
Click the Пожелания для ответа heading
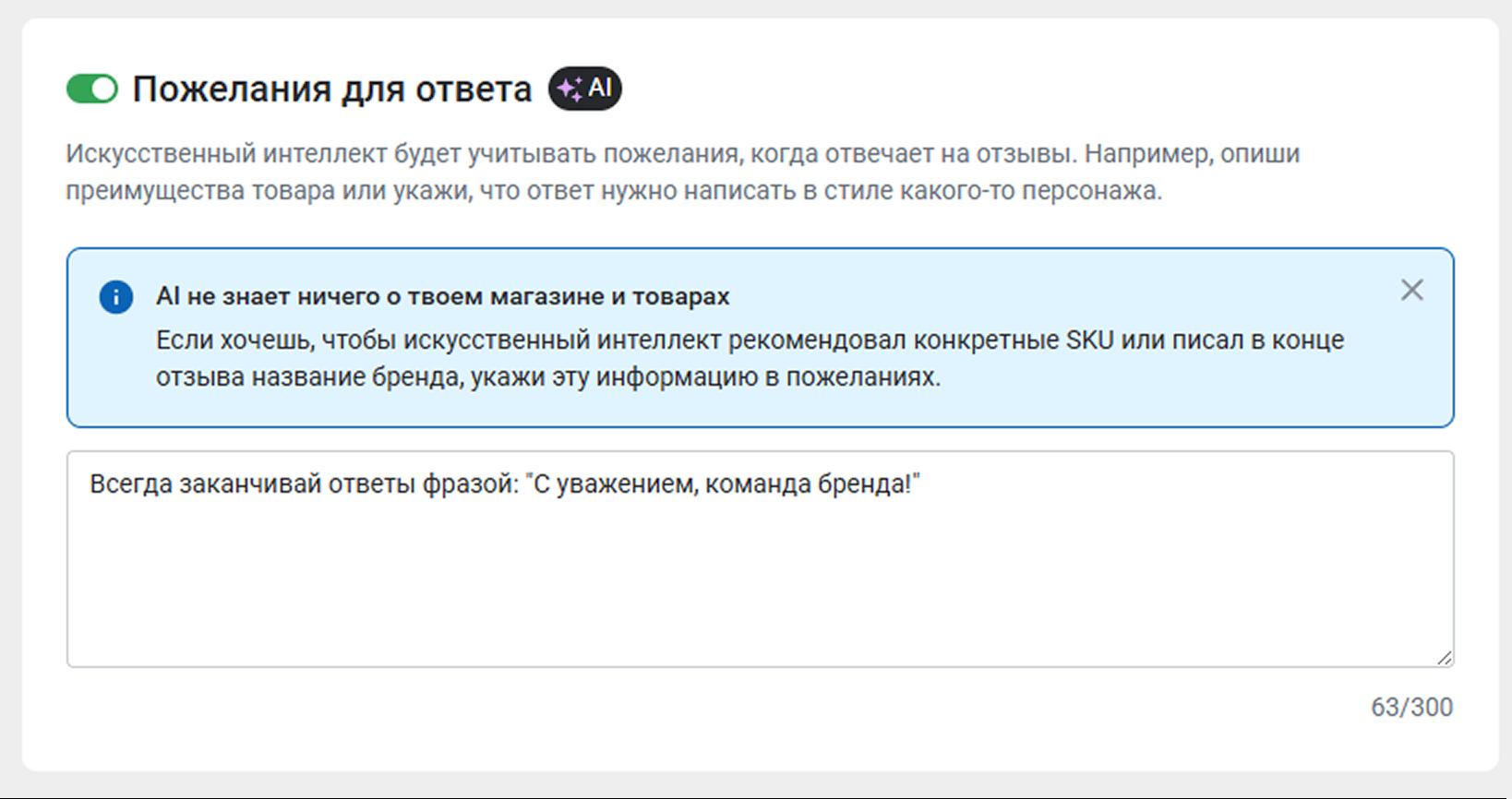click(332, 89)
